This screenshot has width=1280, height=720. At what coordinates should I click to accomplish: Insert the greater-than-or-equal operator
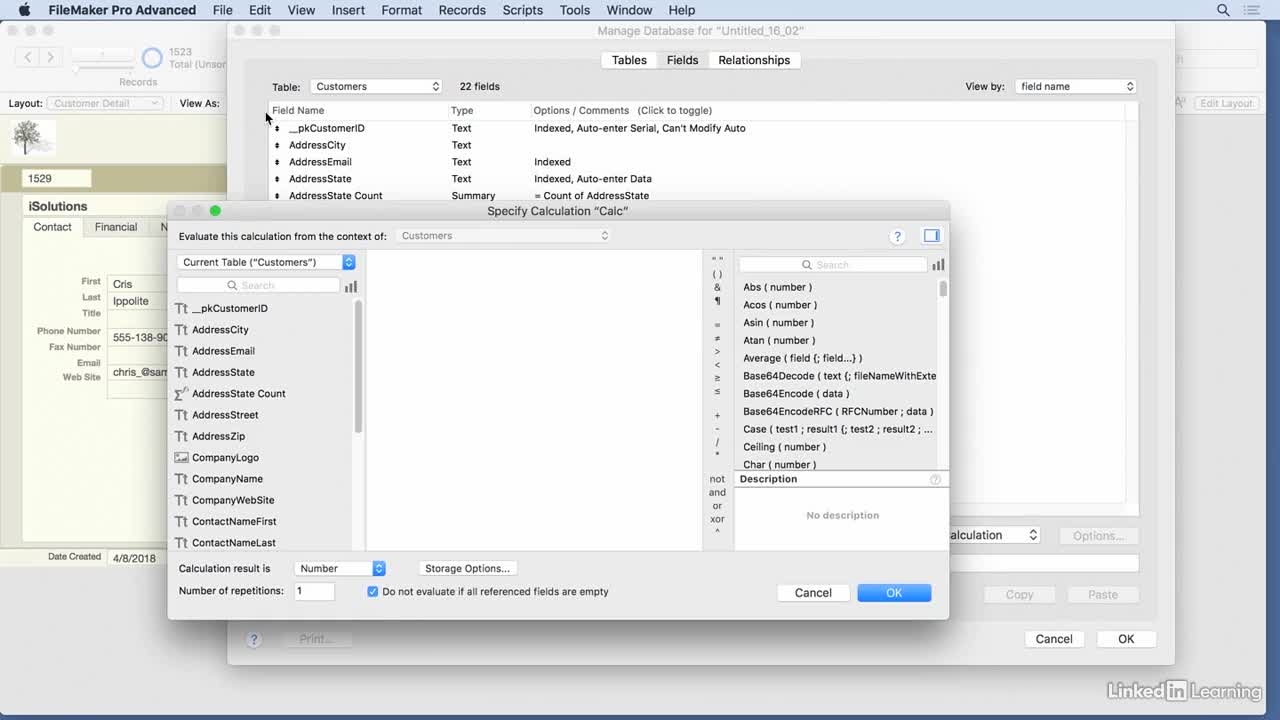(717, 378)
